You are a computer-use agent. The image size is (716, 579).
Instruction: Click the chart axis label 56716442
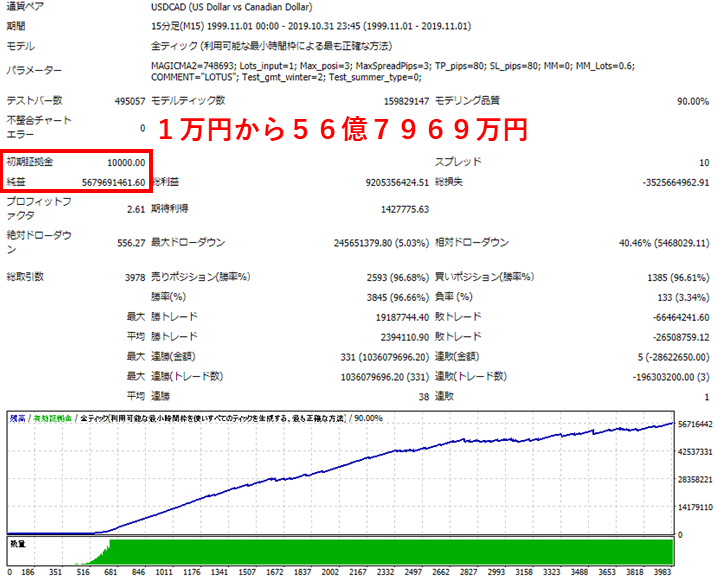(695, 424)
